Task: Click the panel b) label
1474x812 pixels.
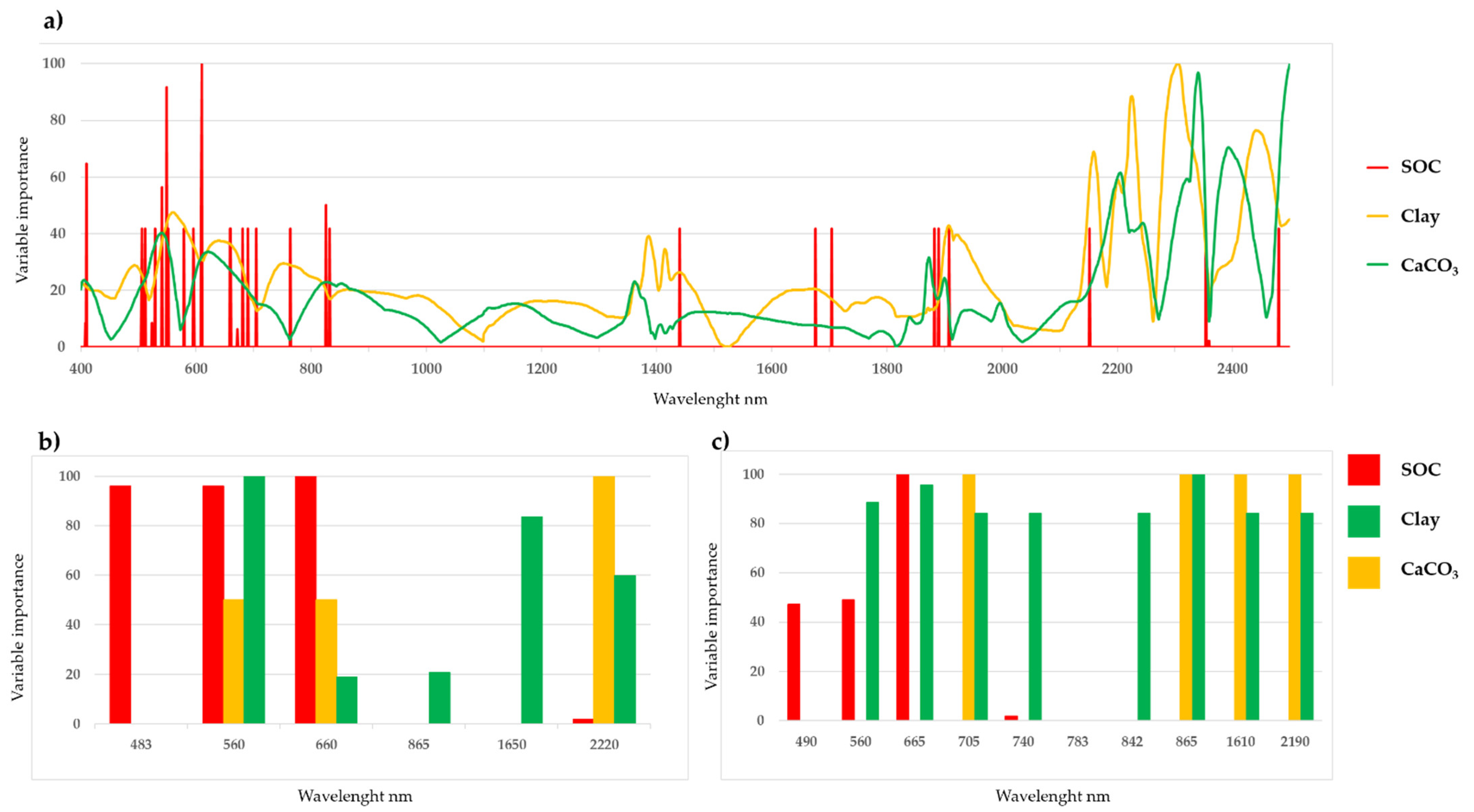Action: pos(49,441)
